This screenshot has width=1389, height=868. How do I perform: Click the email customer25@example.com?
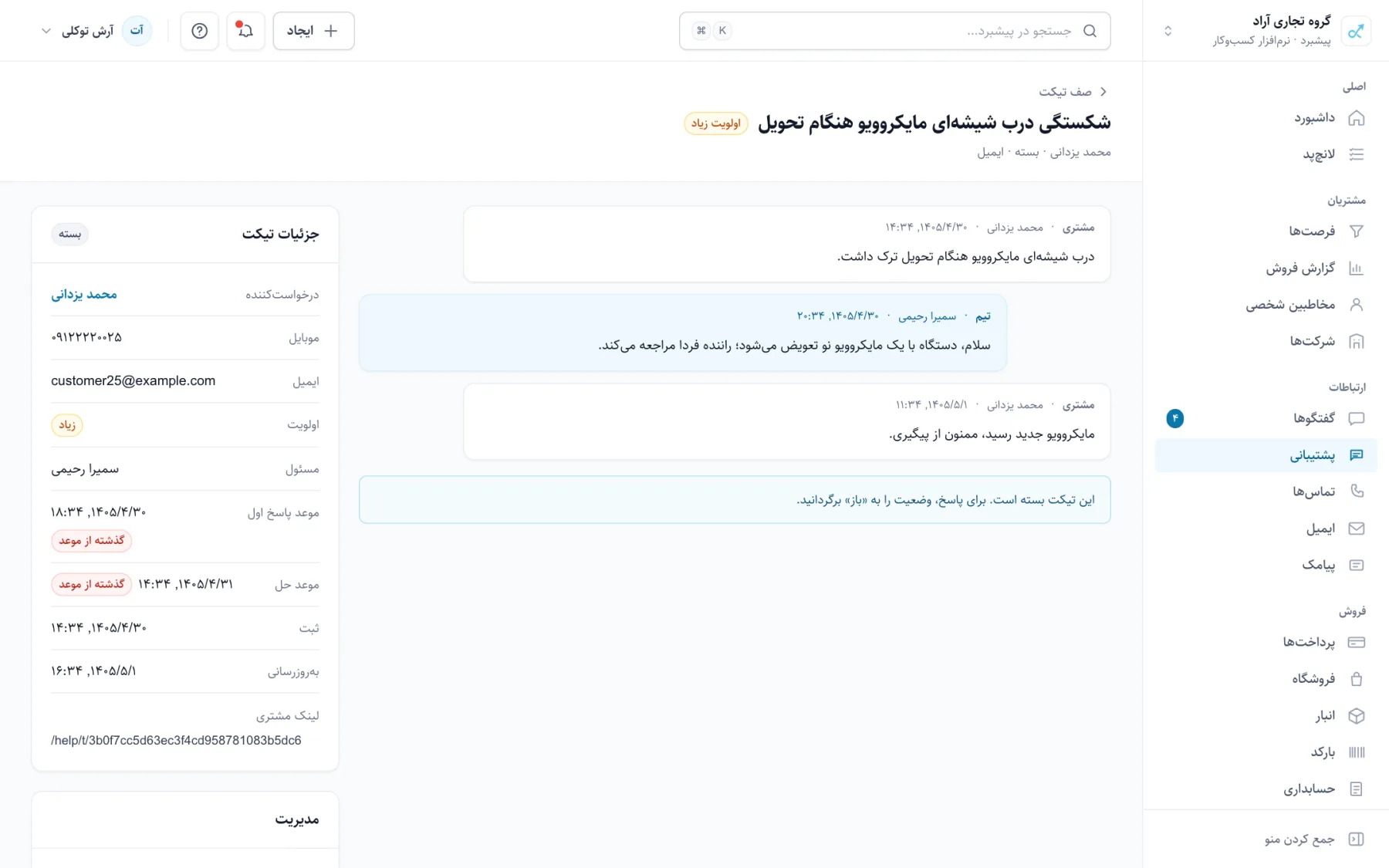(x=133, y=381)
